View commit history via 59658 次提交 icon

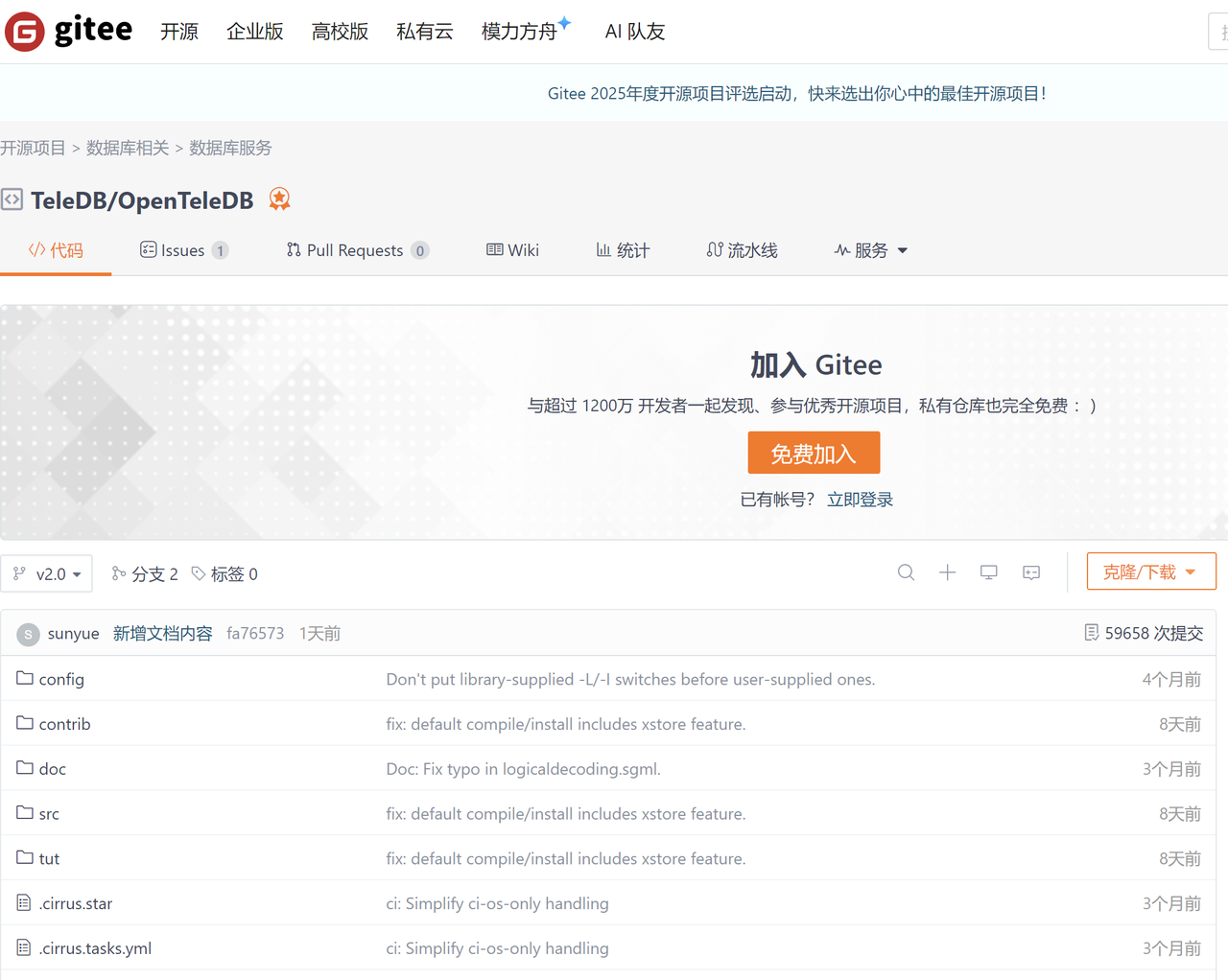point(1093,632)
